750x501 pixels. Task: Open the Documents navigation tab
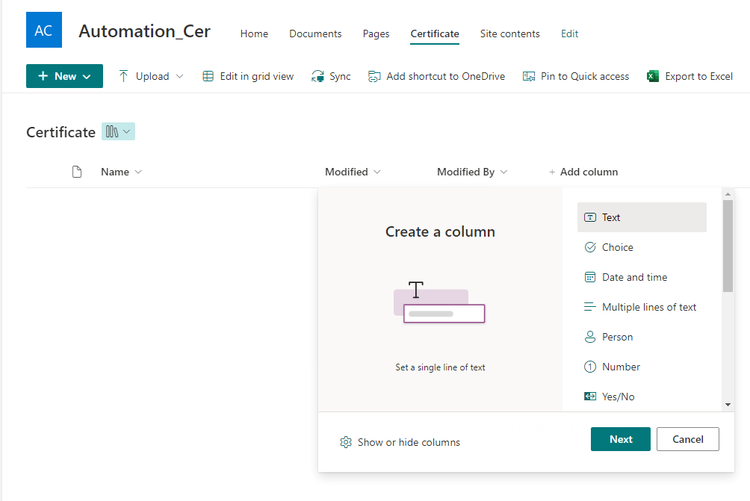tap(315, 34)
